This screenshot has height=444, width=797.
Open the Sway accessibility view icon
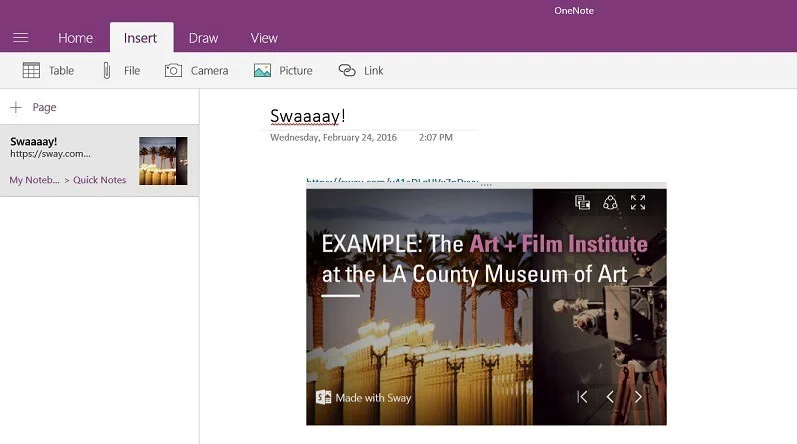[582, 203]
